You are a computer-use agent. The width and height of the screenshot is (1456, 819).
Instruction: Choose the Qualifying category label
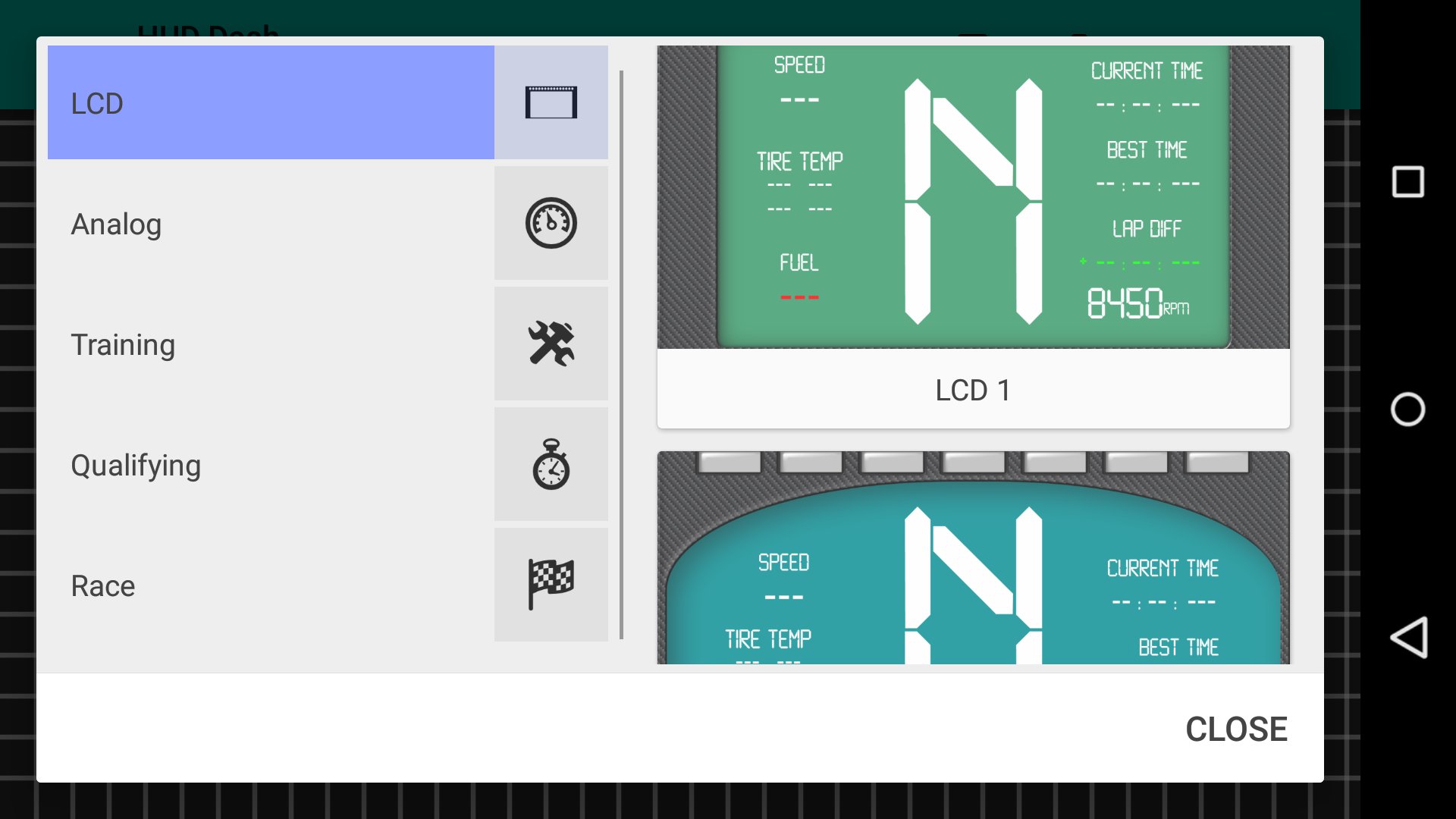[136, 466]
